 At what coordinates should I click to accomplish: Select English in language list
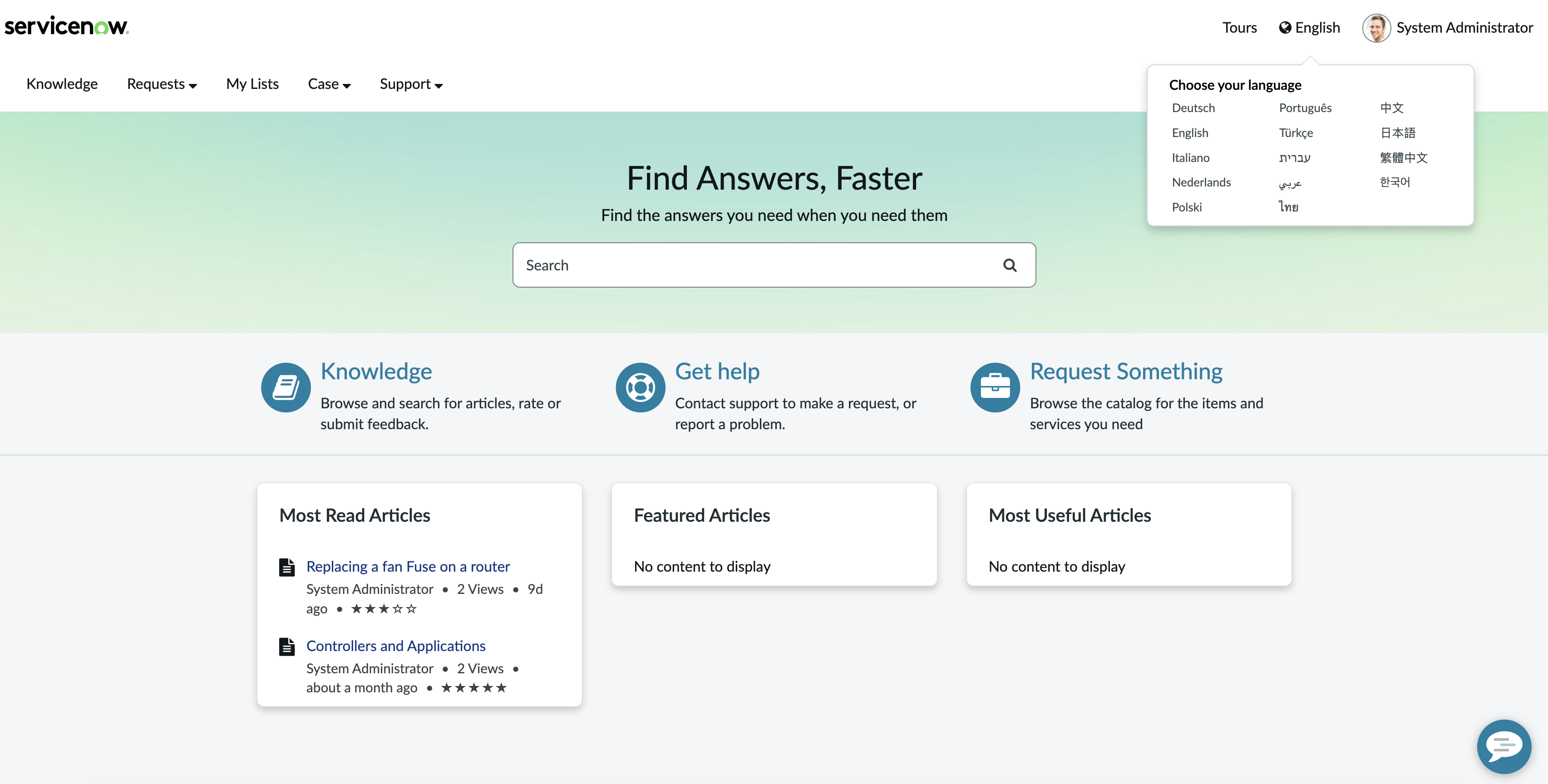coord(1190,133)
